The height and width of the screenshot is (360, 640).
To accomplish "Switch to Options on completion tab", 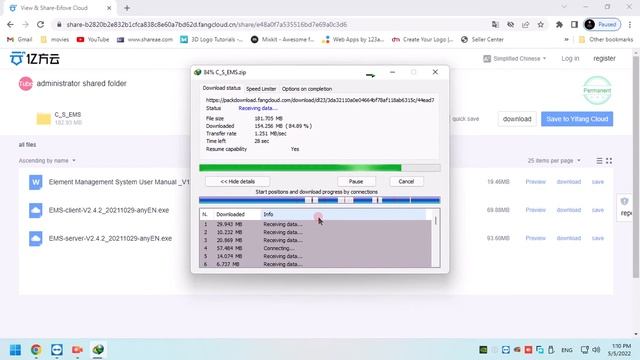I will tap(307, 89).
